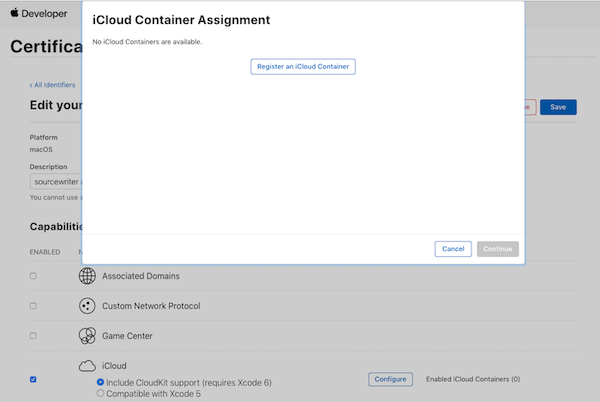Screen dimensions: 600x402
Task: Save the identifier changes
Action: (x=558, y=107)
